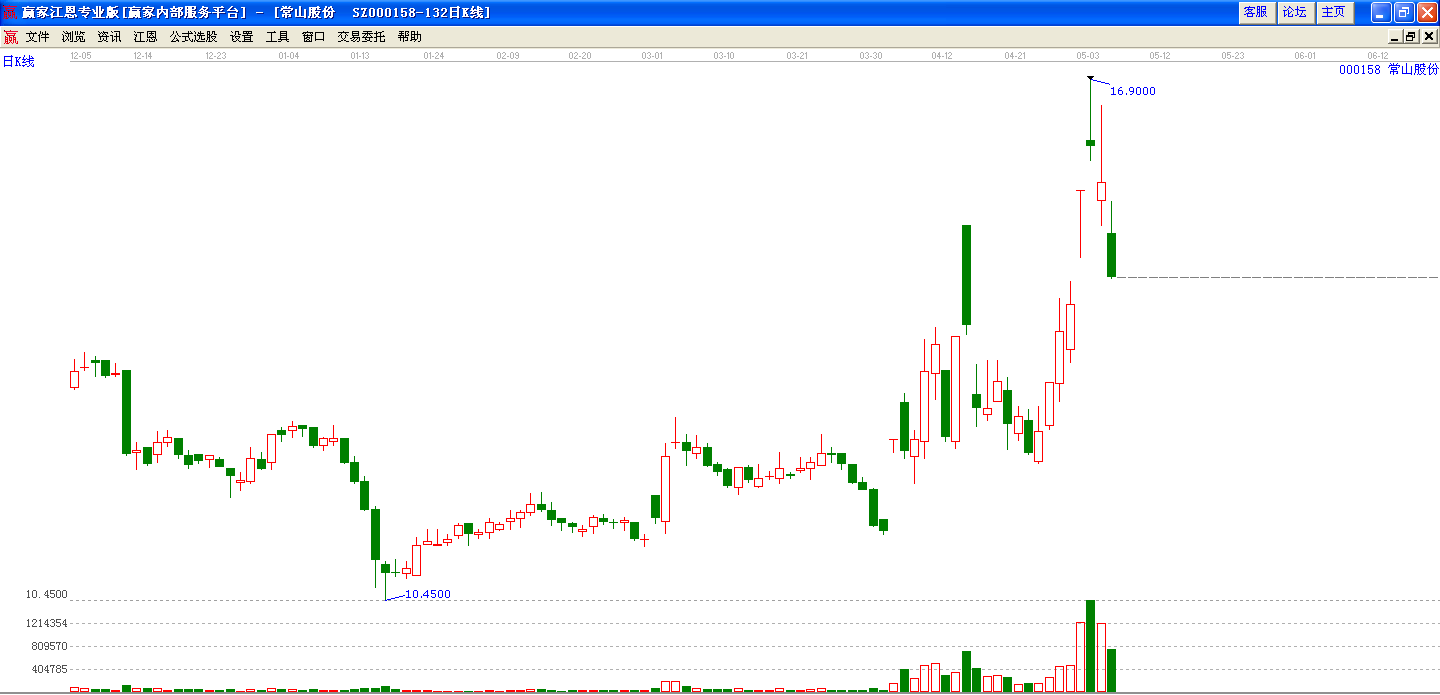This screenshot has height=695, width=1440.
Task: Open the 设置 menu
Action: point(242,36)
